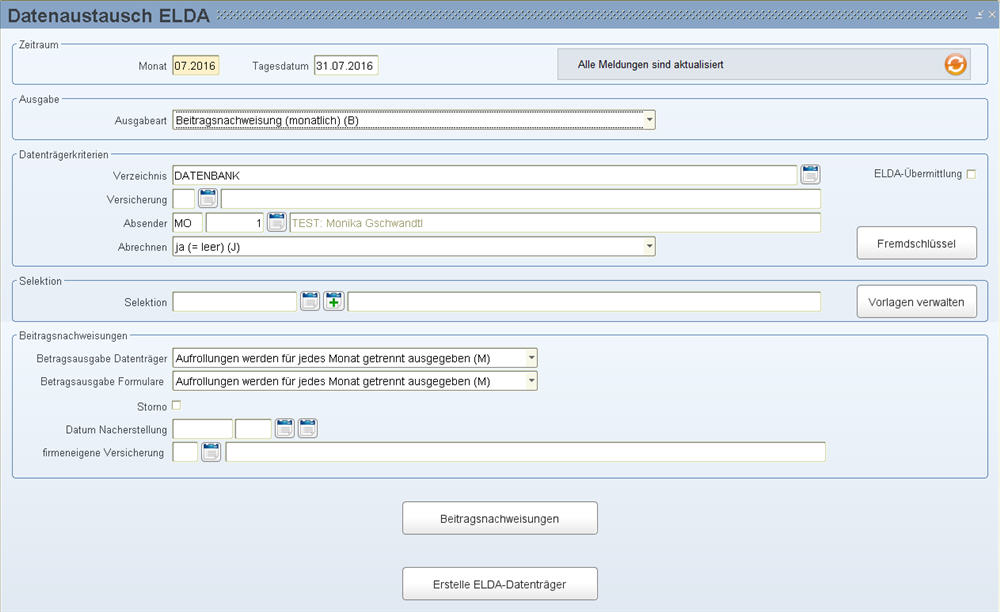Screen dimensions: 1000x612
Task: Close the Datenaustausch ELDA window
Action: 992,14
